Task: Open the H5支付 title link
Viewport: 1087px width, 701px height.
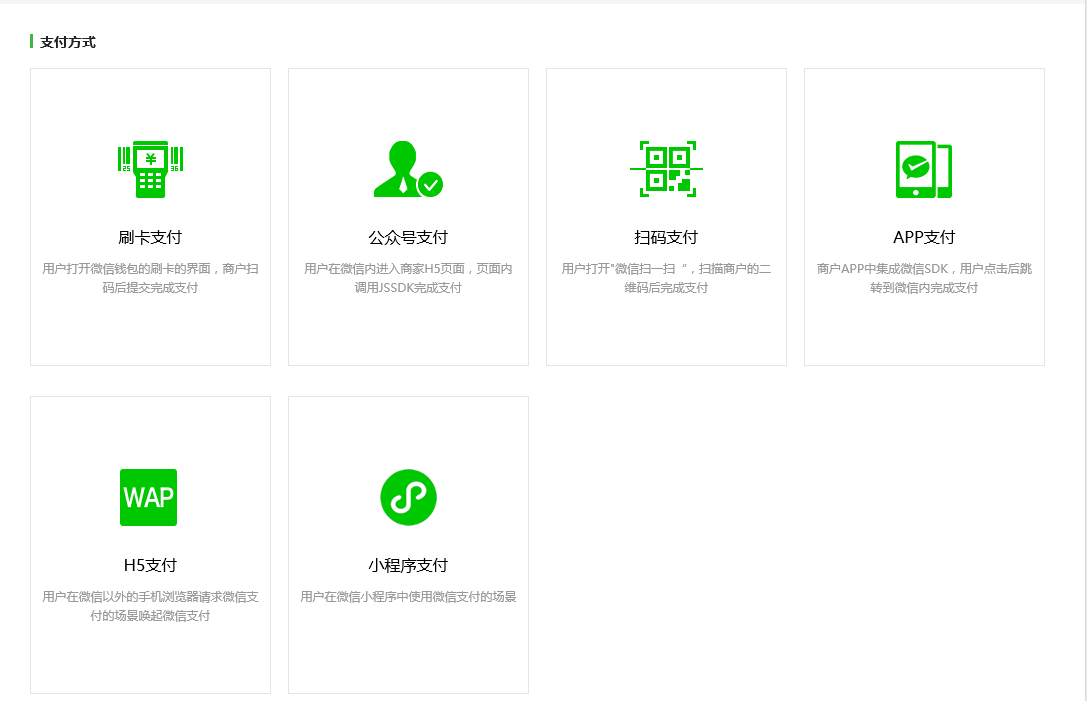Action: point(150,565)
